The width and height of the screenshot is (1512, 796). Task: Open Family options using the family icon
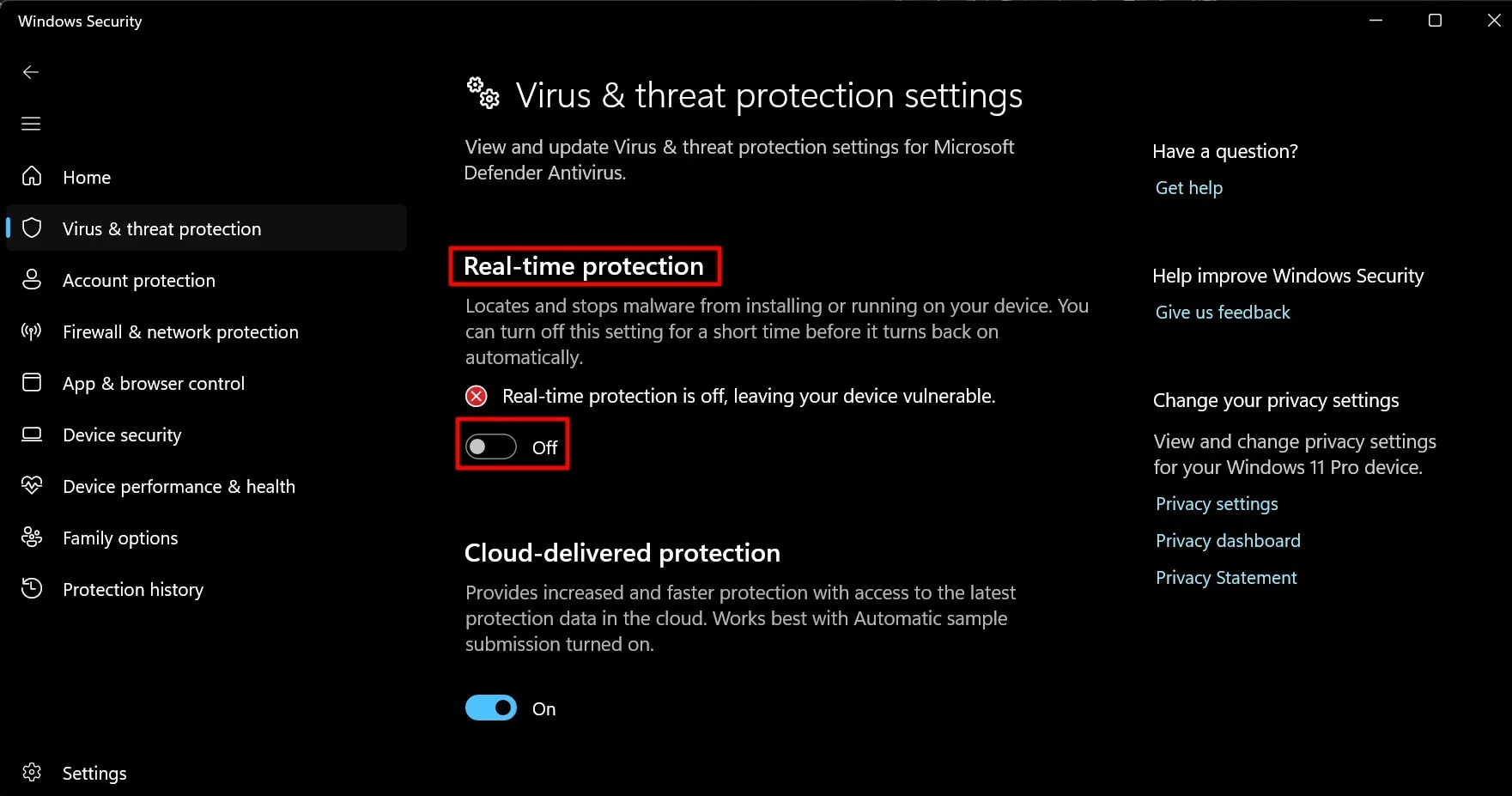point(32,538)
